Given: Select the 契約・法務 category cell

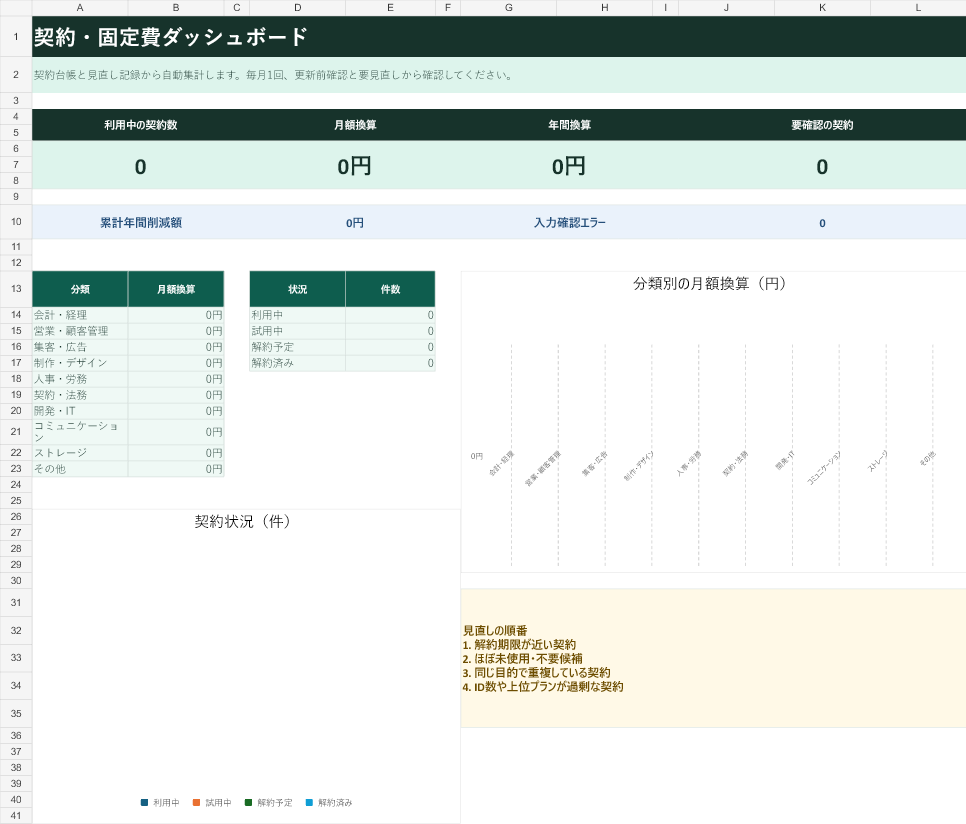Looking at the screenshot, I should [80, 395].
